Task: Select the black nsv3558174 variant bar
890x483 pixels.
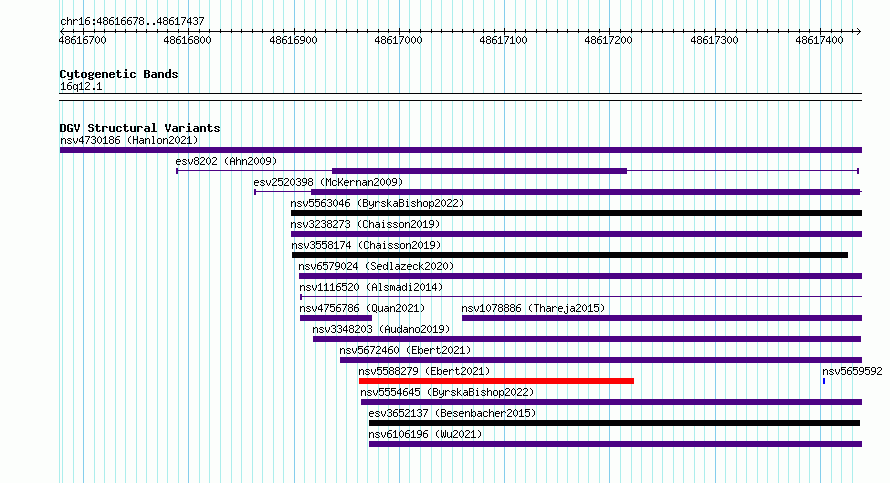Action: coord(570,255)
